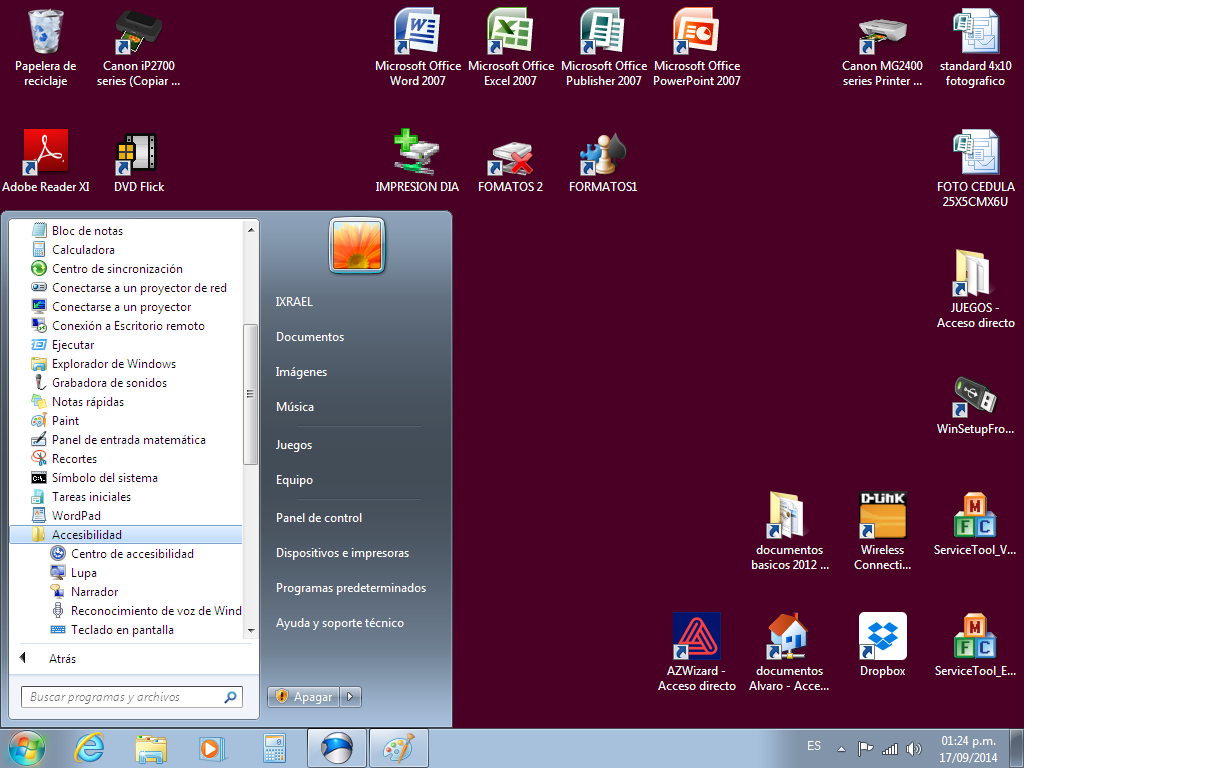Expand the Apagar options arrow
The width and height of the screenshot is (1223, 768).
351,697
